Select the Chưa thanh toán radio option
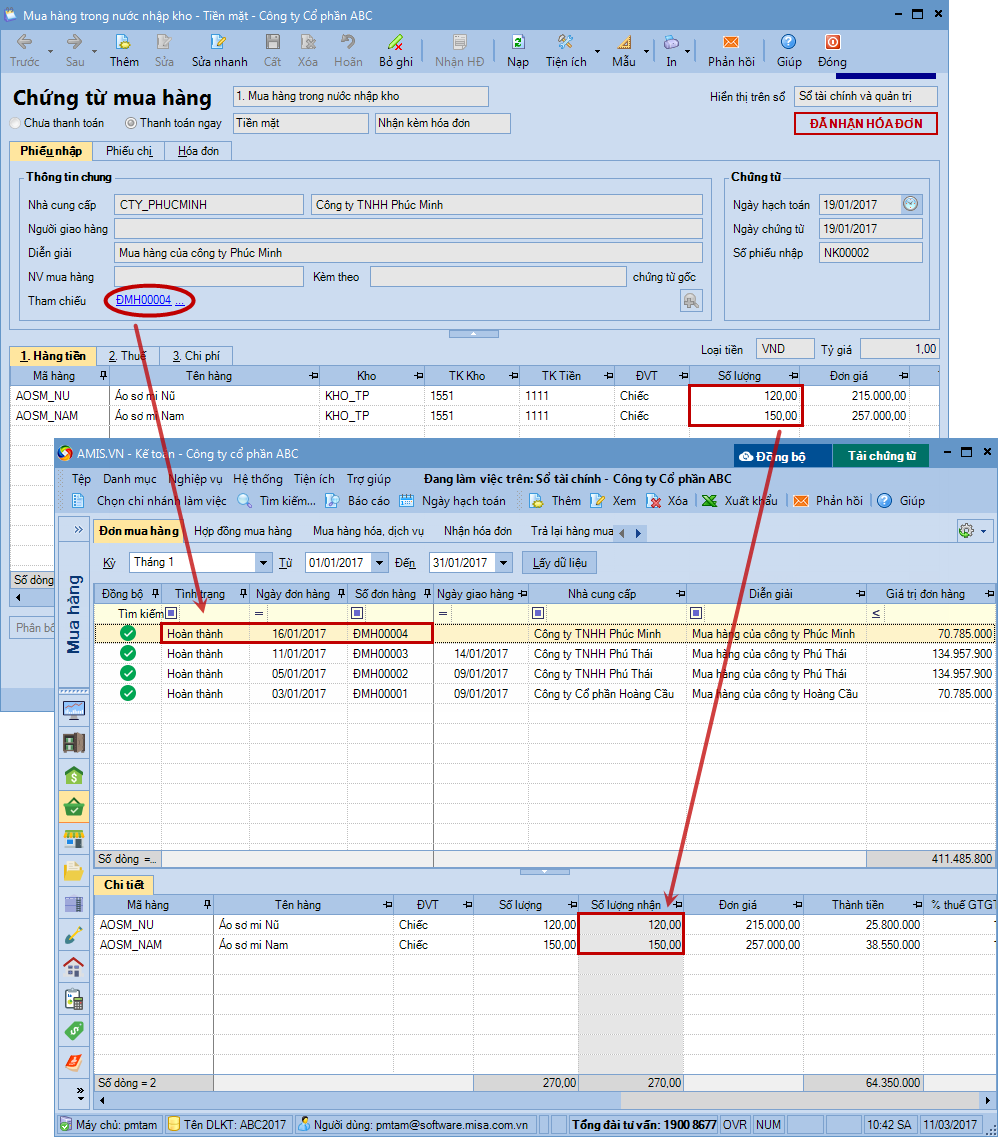 click(x=16, y=123)
